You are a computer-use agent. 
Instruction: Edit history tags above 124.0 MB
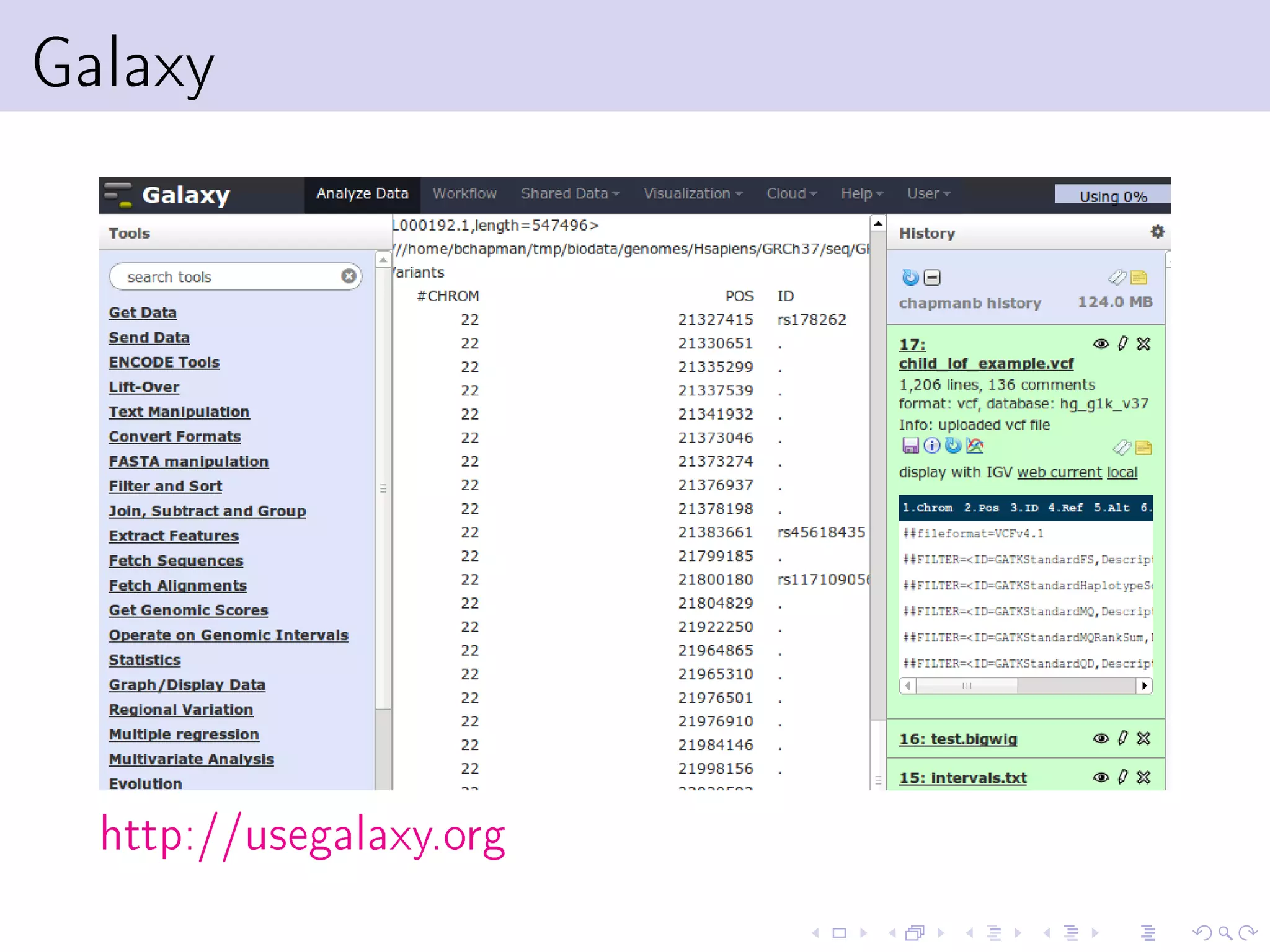click(1117, 277)
